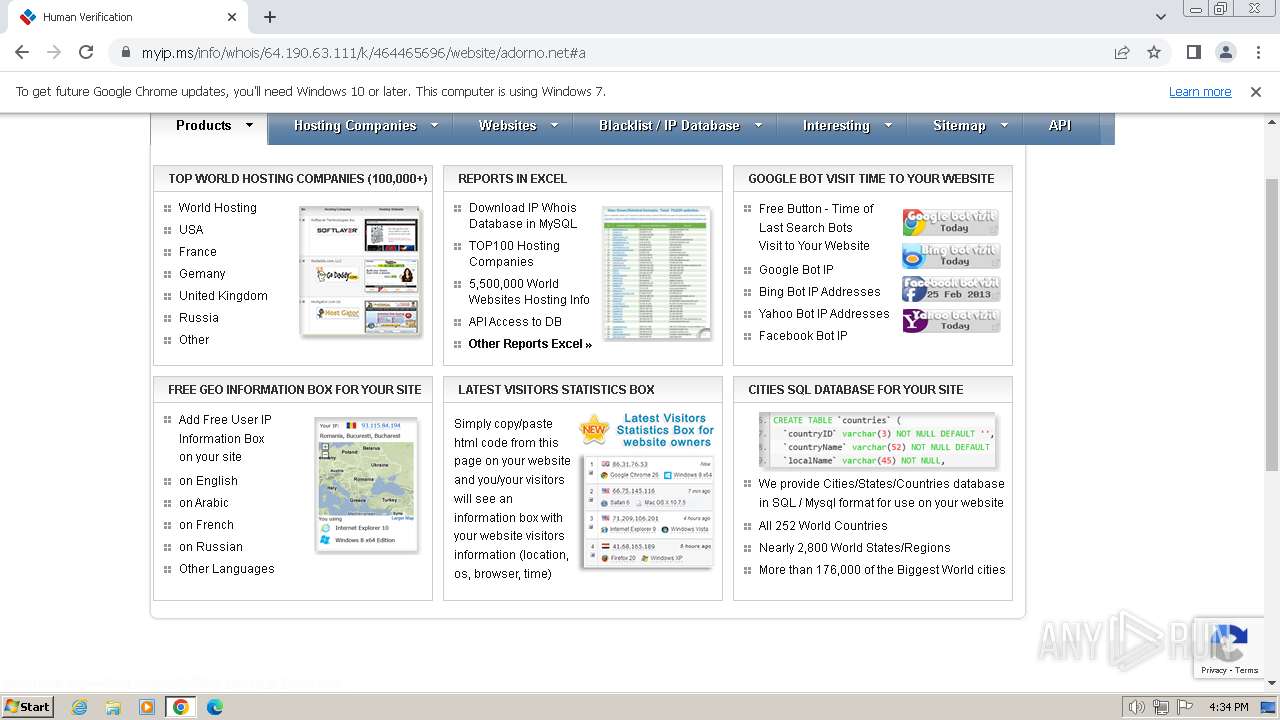1280x720 pixels.
Task: Open the Bing Bot IP Addresses link
Action: pos(820,292)
